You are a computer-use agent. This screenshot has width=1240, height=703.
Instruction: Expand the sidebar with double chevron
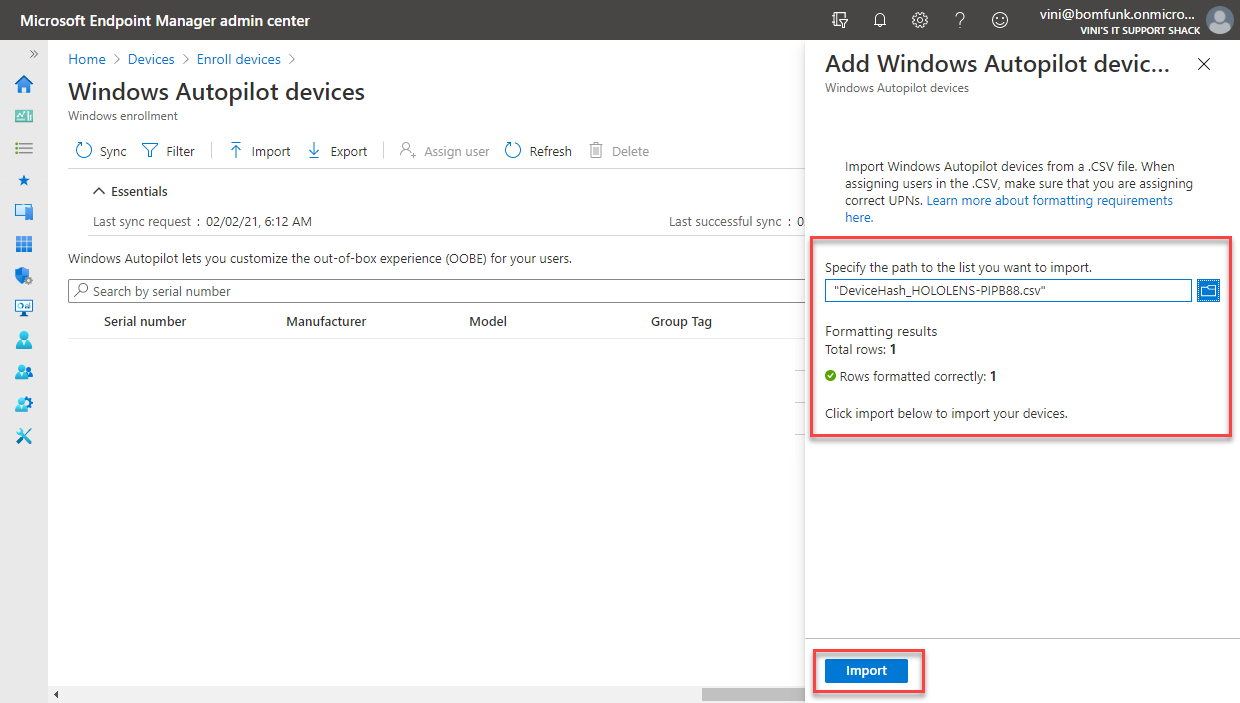point(34,54)
